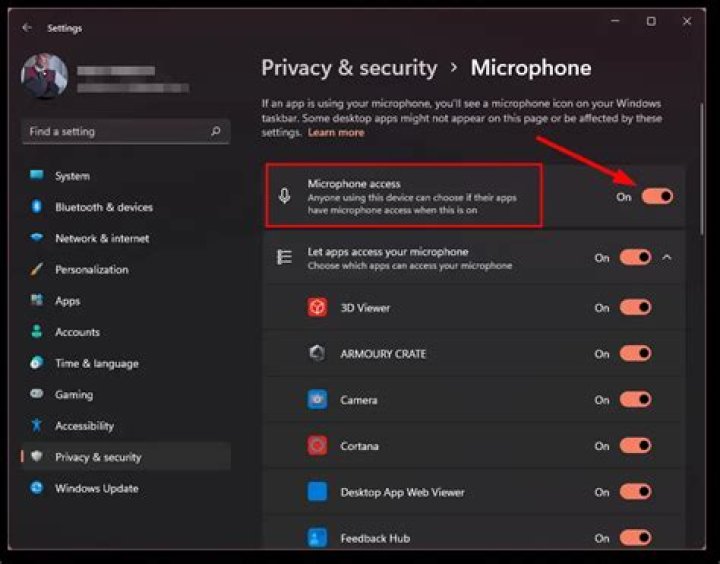
Task: Click the Desktop App Web Viewer icon
Action: [x=317, y=491]
